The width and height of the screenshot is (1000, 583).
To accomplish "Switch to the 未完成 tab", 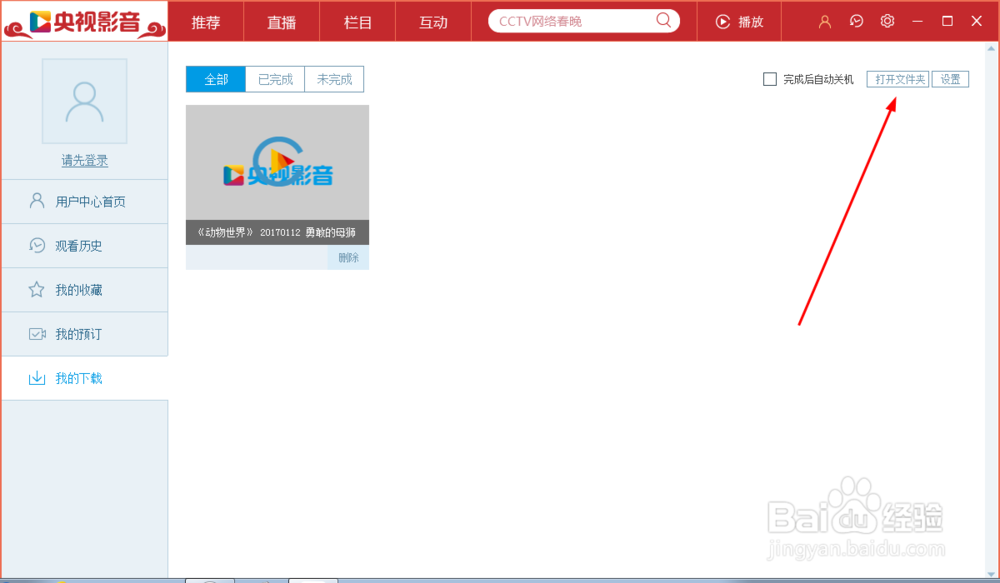I will coord(334,79).
